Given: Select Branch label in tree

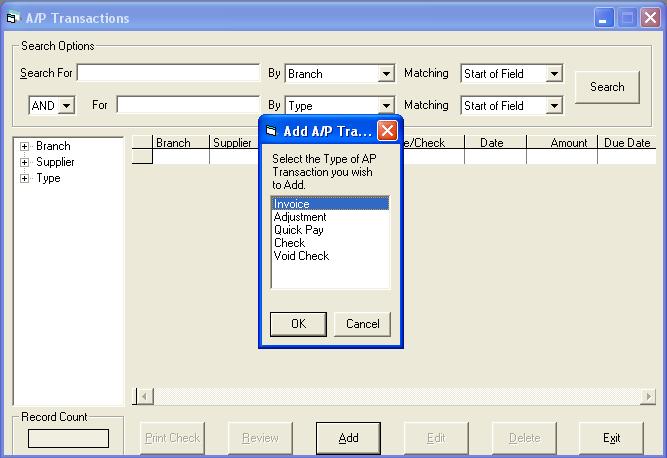Looking at the screenshot, I should tap(53, 146).
